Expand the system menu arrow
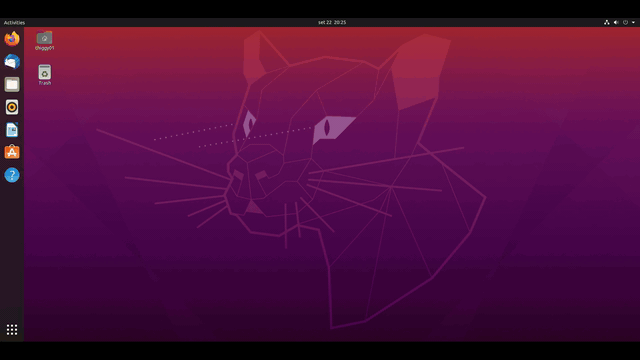 click(633, 22)
